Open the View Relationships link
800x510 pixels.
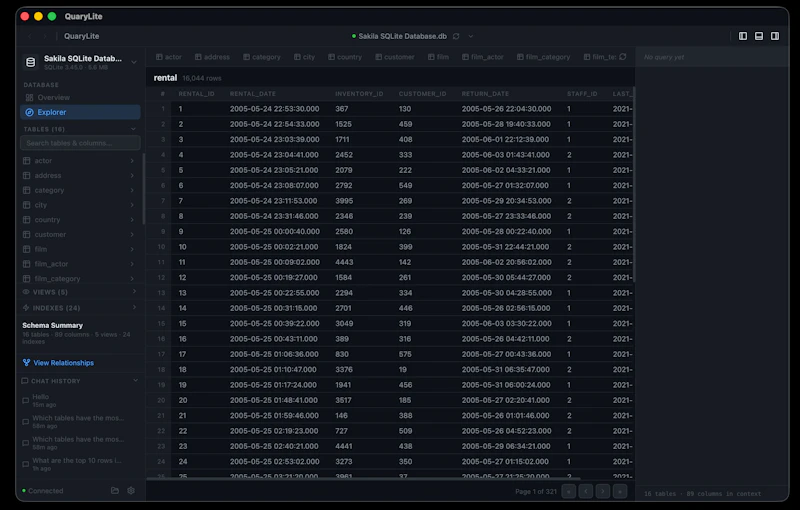tap(58, 363)
